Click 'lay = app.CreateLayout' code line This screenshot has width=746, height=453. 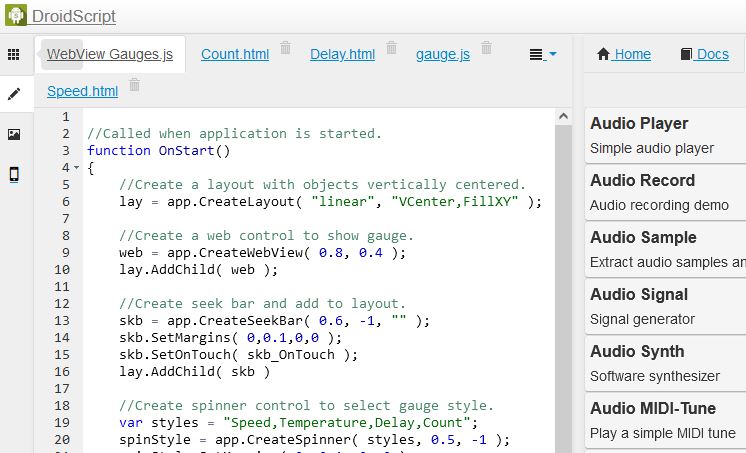point(331,202)
